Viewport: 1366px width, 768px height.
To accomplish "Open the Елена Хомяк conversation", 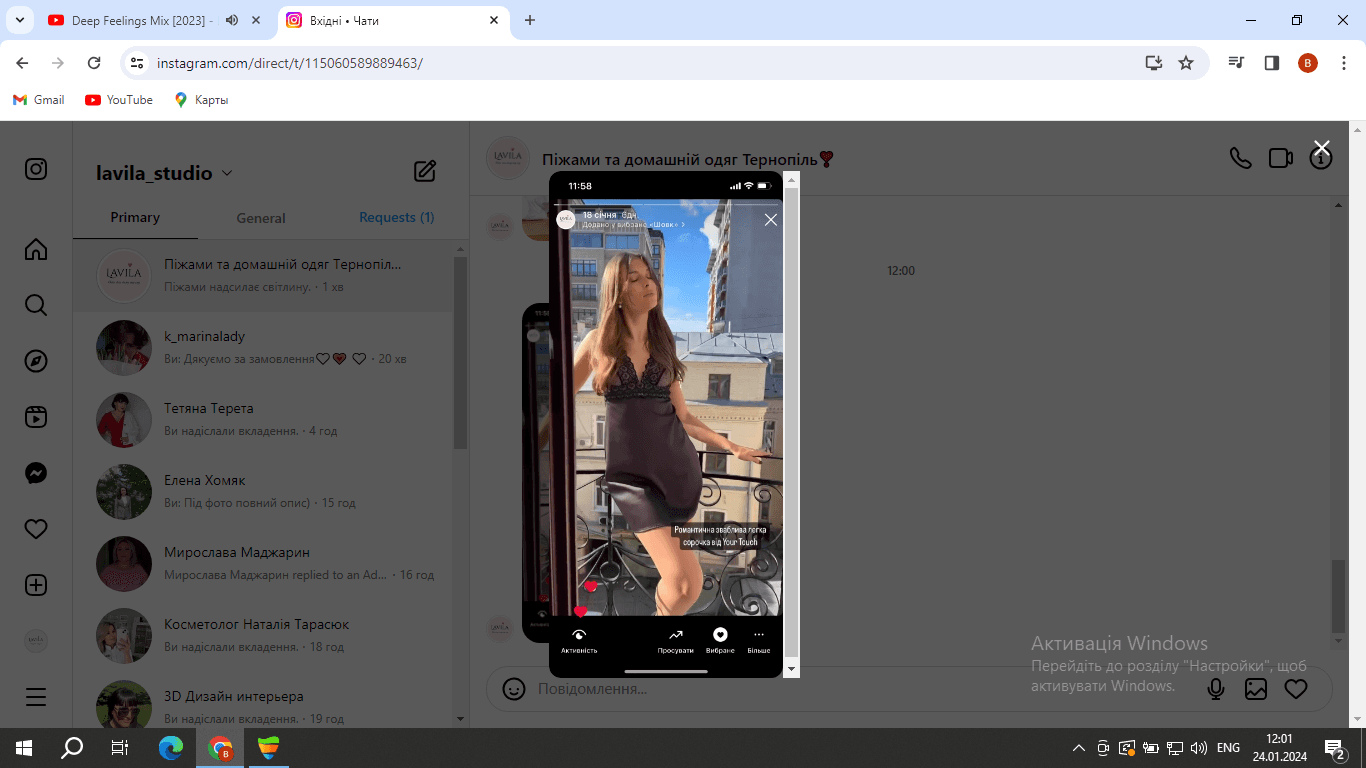I will point(263,491).
